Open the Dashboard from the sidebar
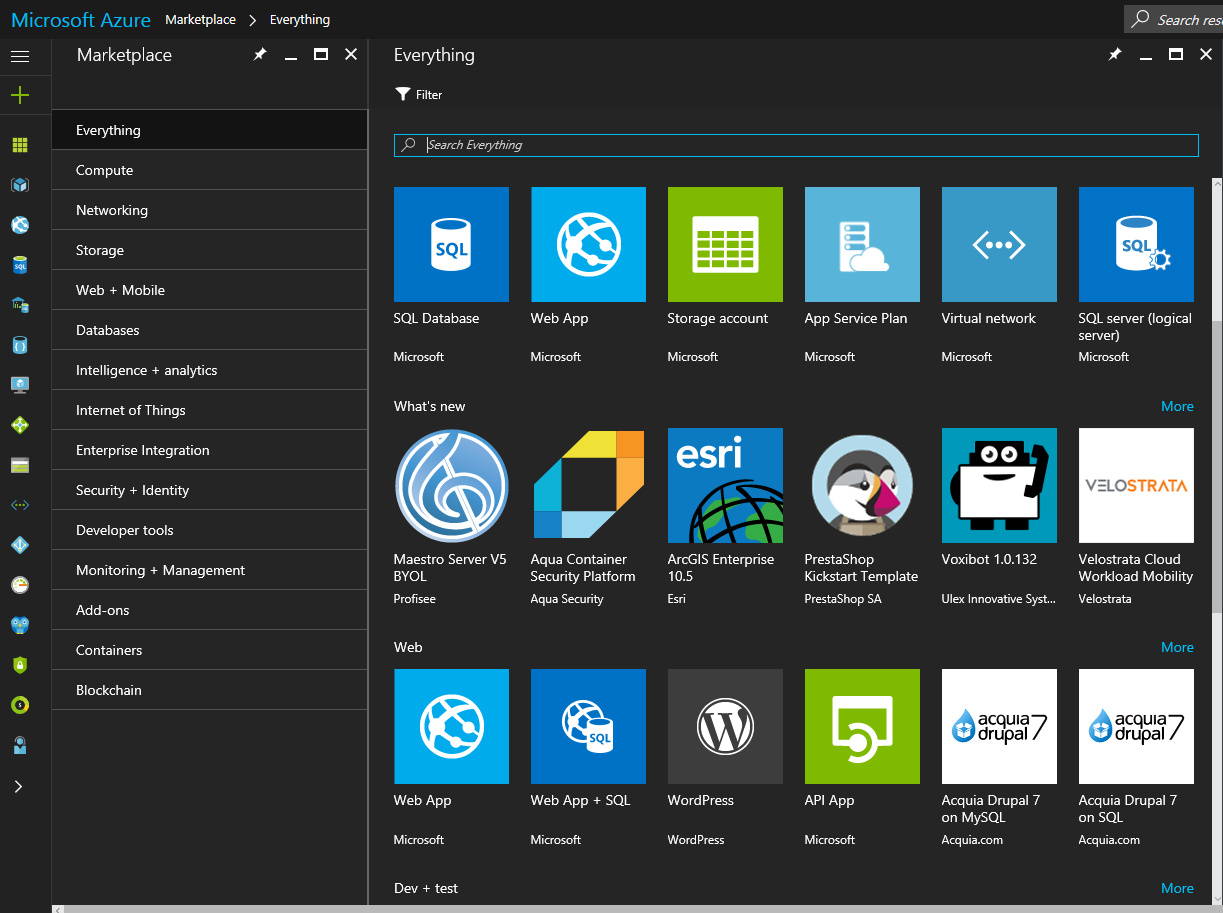1223x913 pixels. pos(20,145)
